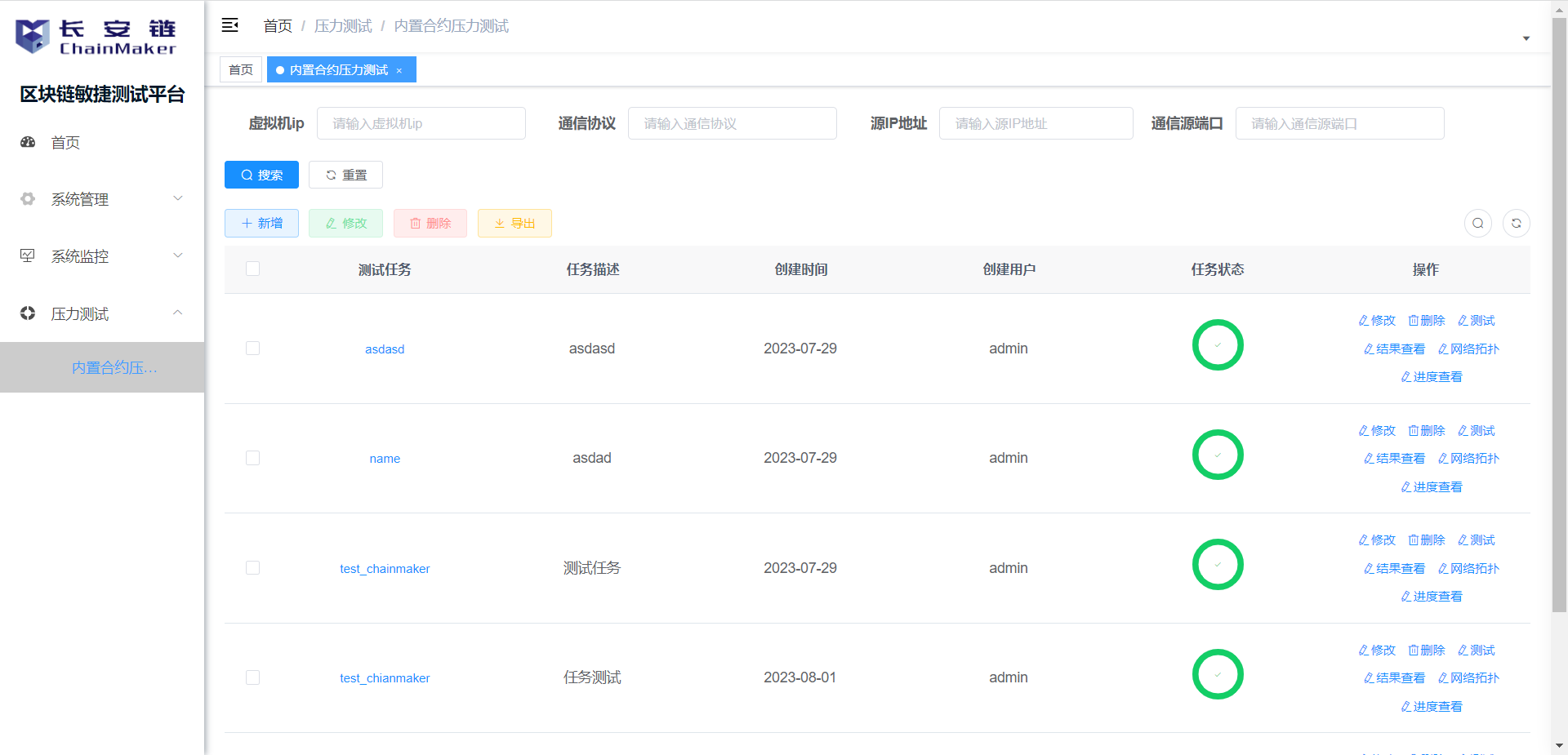The width and height of the screenshot is (1568, 755).
Task: Expand the 系统监控 sidebar menu
Action: [x=102, y=256]
